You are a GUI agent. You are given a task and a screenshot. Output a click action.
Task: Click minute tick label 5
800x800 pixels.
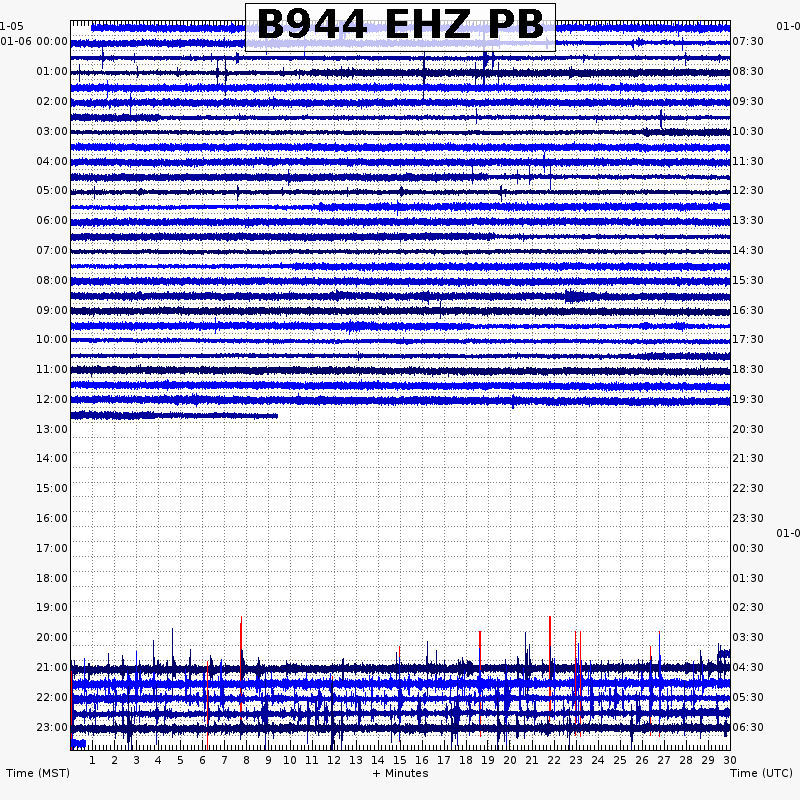(180, 760)
